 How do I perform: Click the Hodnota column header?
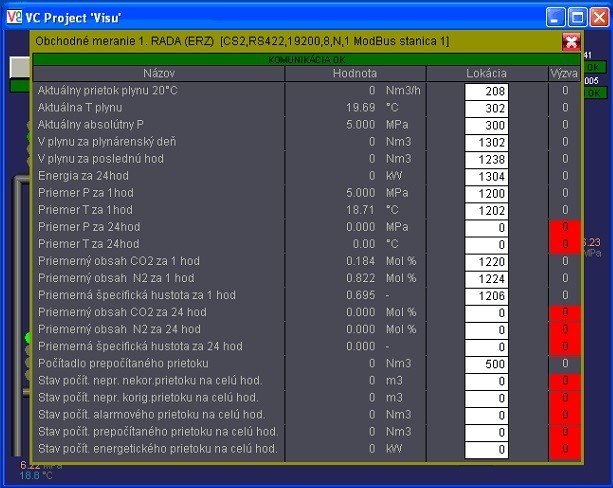pyautogui.click(x=355, y=74)
